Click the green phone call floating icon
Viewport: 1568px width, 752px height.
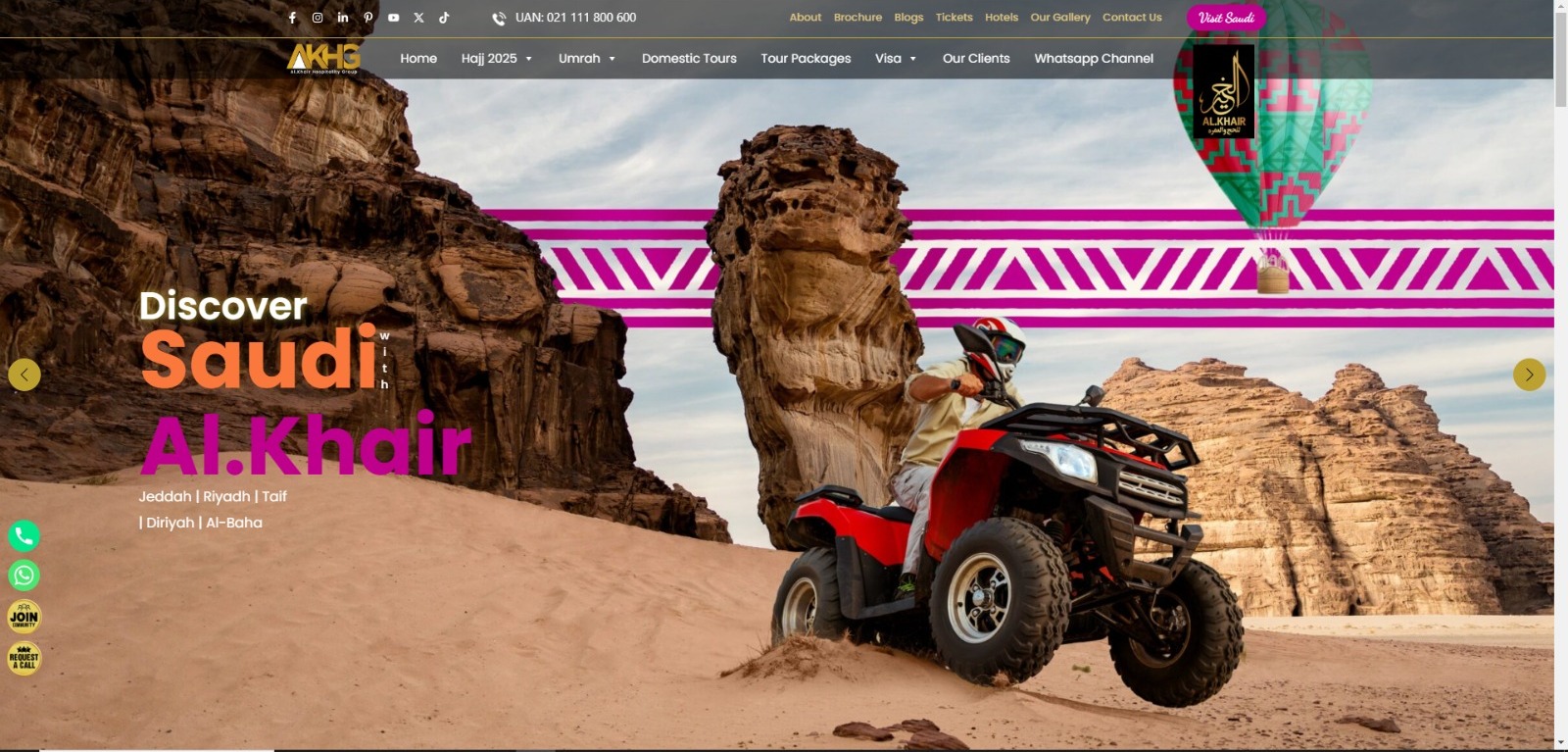[24, 535]
